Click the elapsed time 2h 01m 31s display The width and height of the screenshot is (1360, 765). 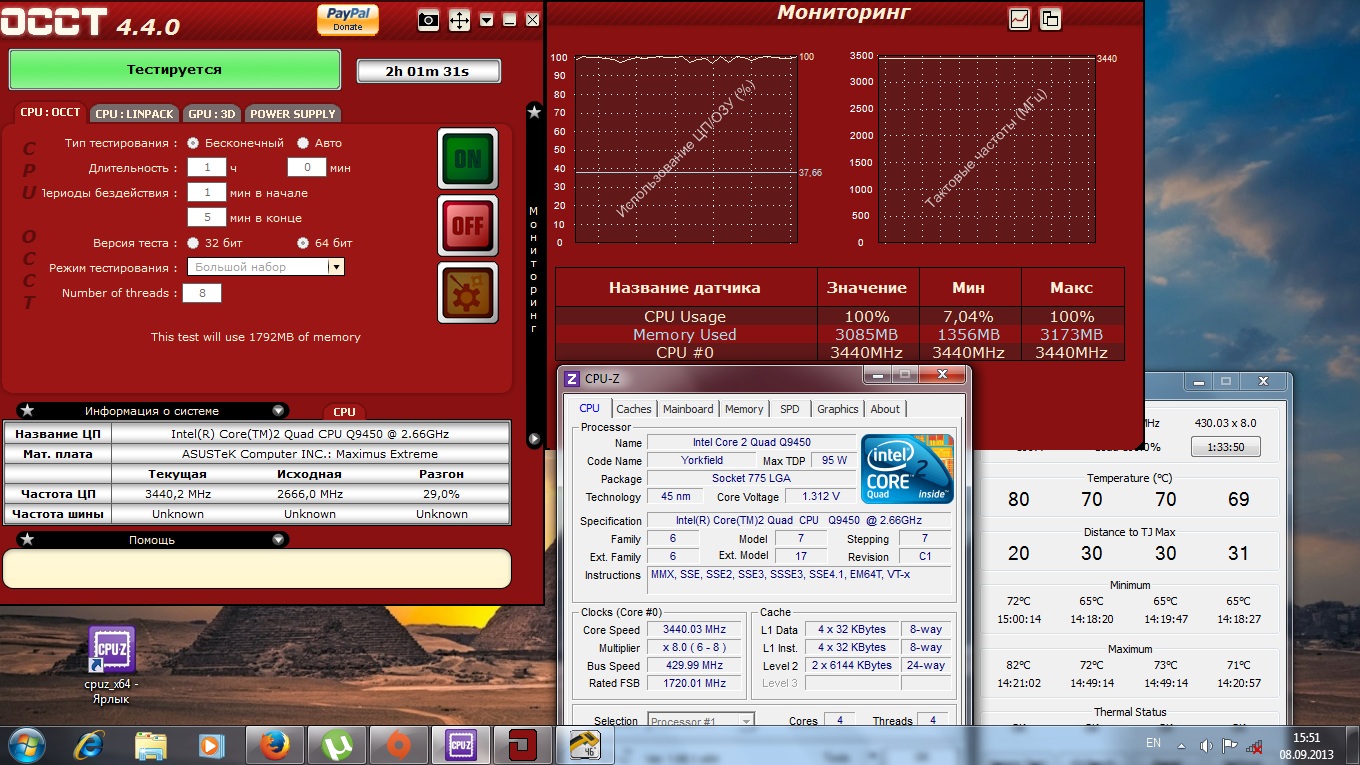tap(429, 71)
